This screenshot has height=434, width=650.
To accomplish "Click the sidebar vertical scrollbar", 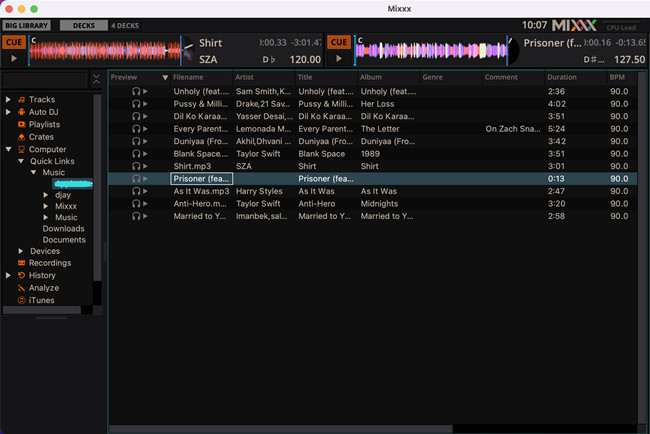I will pos(97,187).
